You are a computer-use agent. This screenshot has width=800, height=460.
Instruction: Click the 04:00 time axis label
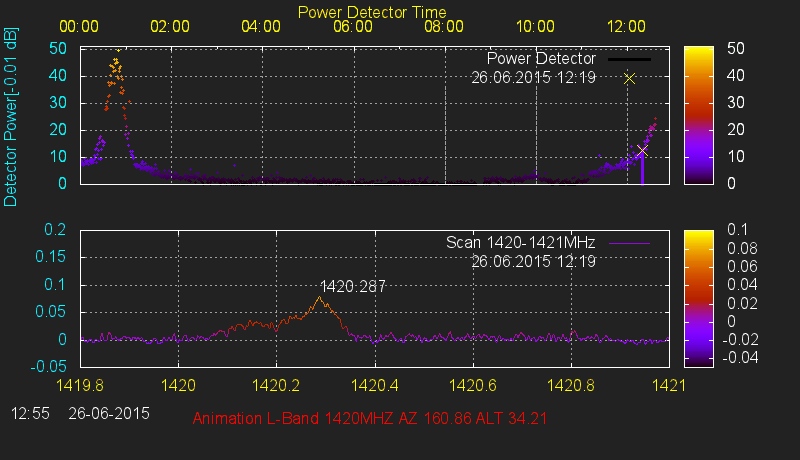(261, 27)
